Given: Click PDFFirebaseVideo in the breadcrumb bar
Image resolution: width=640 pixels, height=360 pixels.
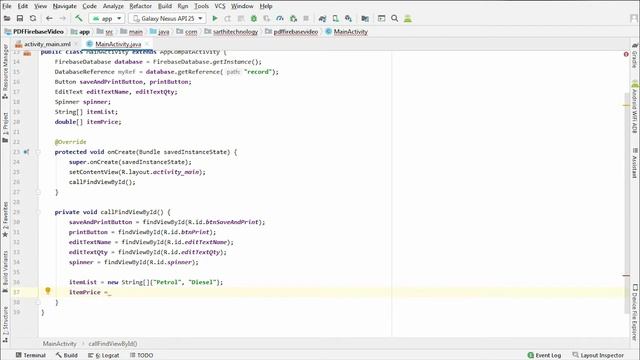Looking at the screenshot, I should click(38, 31).
